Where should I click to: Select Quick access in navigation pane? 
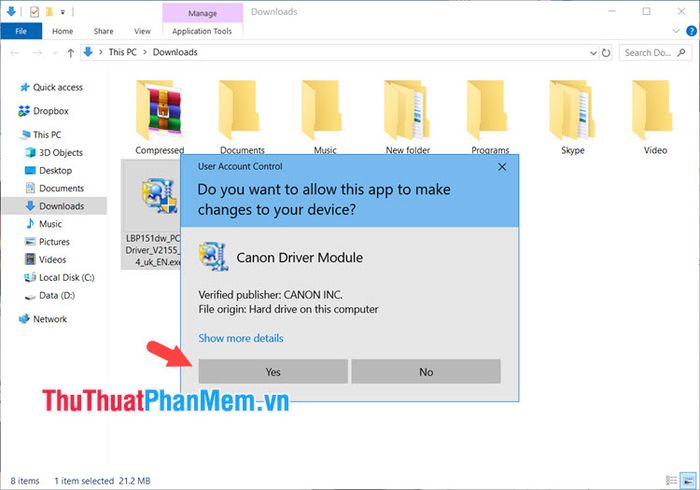pyautogui.click(x=58, y=87)
